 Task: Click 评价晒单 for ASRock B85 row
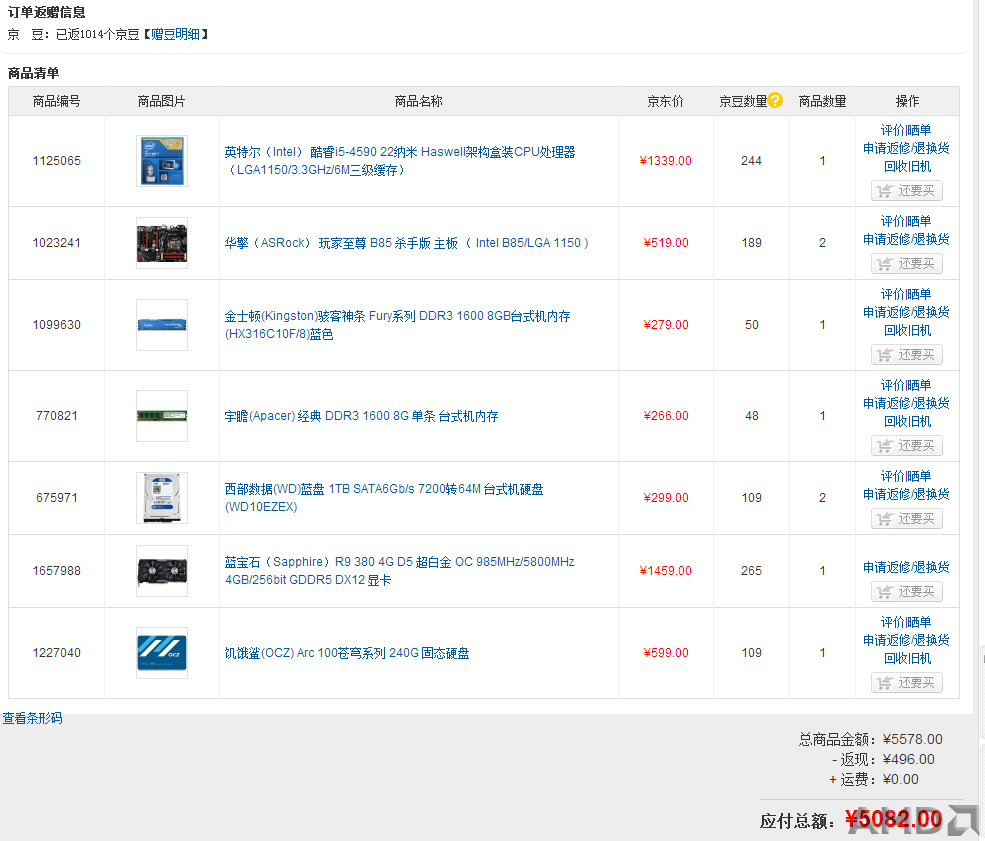906,221
